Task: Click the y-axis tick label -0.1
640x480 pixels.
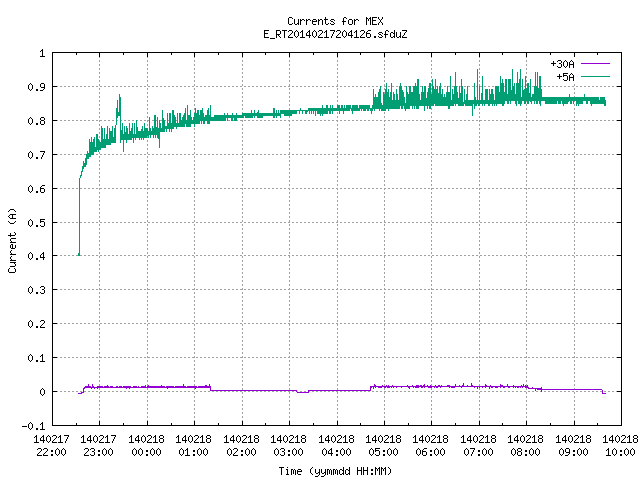Action: pyautogui.click(x=33, y=426)
